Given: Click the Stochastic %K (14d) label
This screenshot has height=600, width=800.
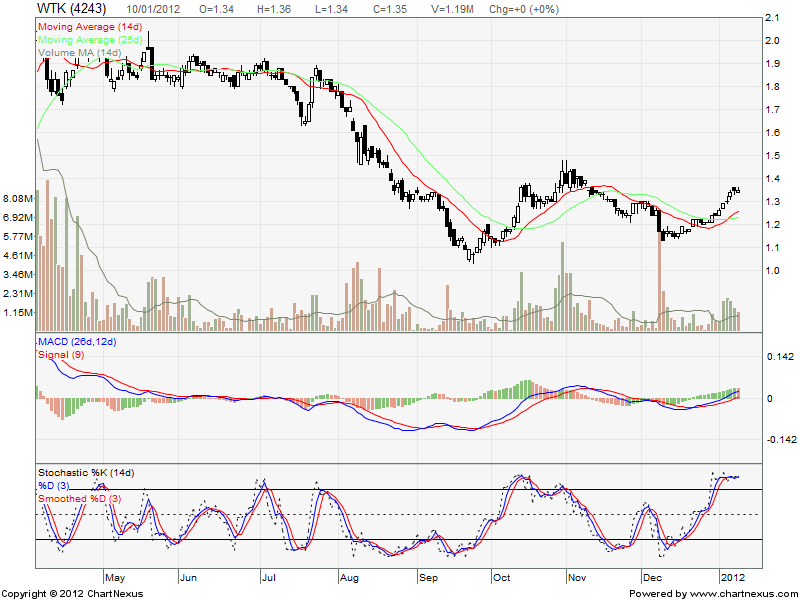Looking at the screenshot, I should click(85, 472).
